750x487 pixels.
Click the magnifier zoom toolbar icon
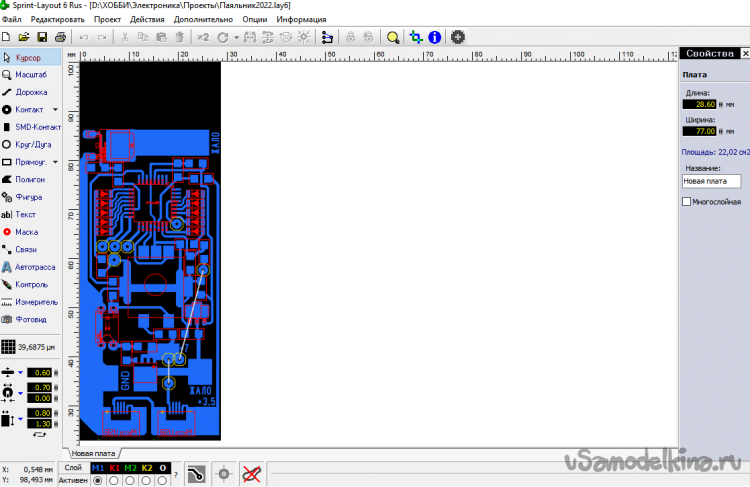(x=393, y=37)
